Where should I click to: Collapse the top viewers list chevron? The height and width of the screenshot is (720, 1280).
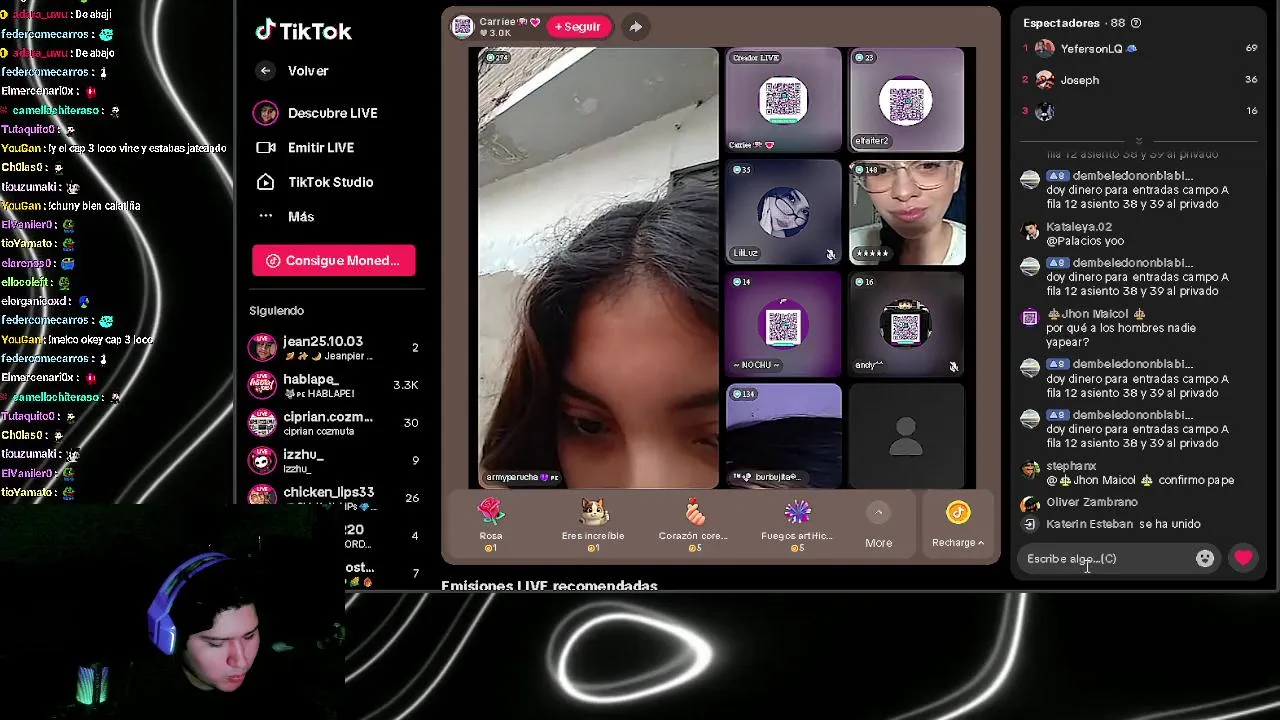(1139, 141)
